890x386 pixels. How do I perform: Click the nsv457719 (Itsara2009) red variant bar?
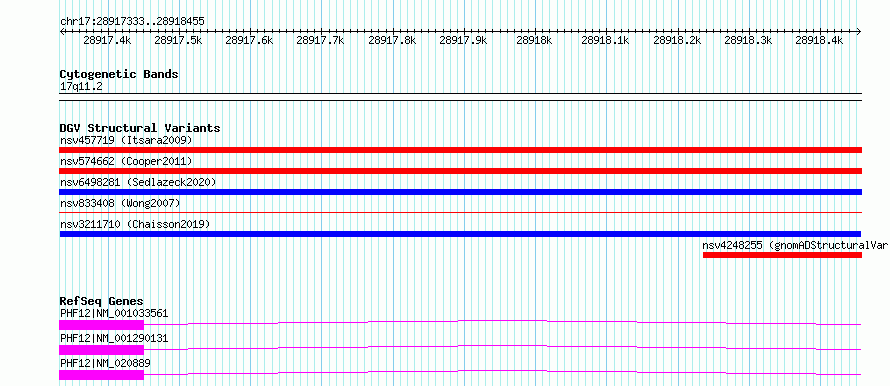pyautogui.click(x=460, y=150)
